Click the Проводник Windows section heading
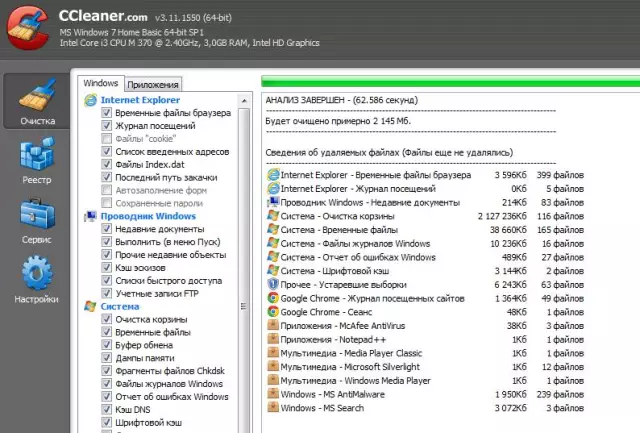 148,216
